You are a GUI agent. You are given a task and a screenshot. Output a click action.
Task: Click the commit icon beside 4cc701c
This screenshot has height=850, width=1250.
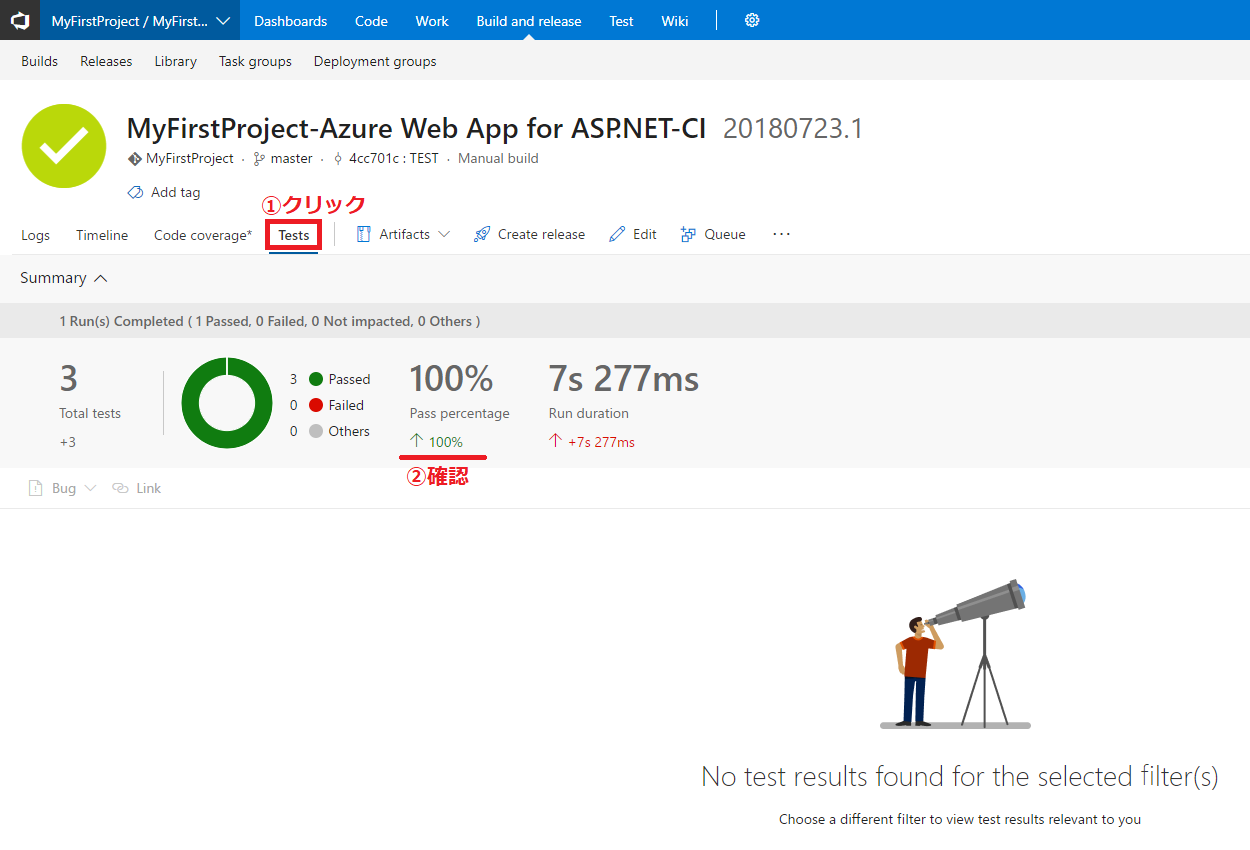point(338,158)
